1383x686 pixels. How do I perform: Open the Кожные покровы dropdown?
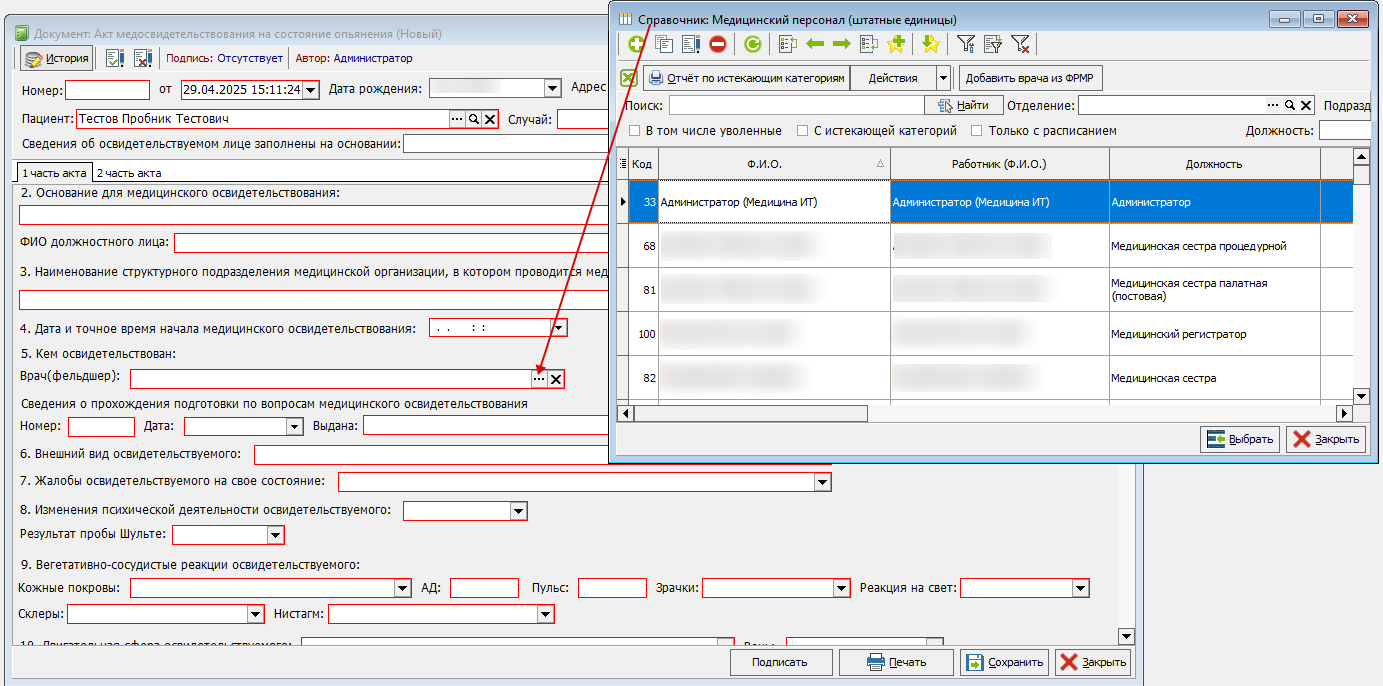tap(403, 588)
